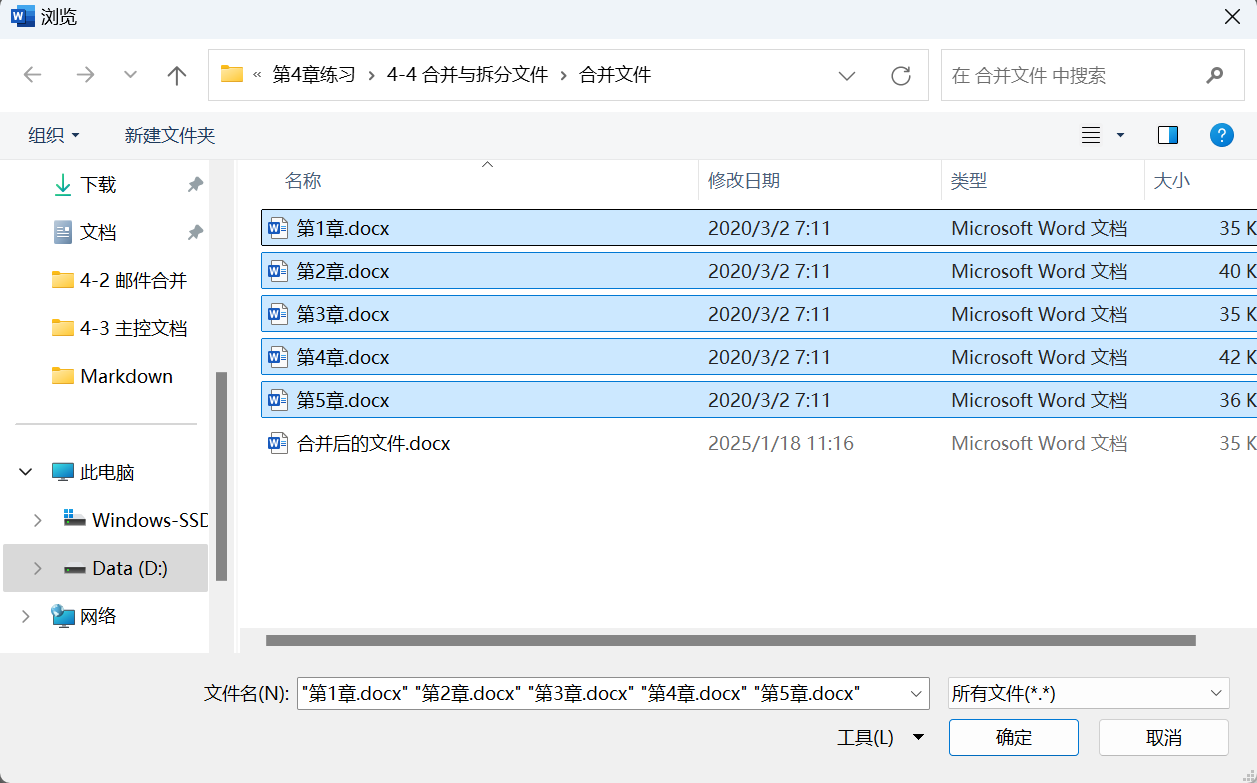Open the view options dropdown arrow
The width and height of the screenshot is (1257, 783).
(x=1120, y=135)
